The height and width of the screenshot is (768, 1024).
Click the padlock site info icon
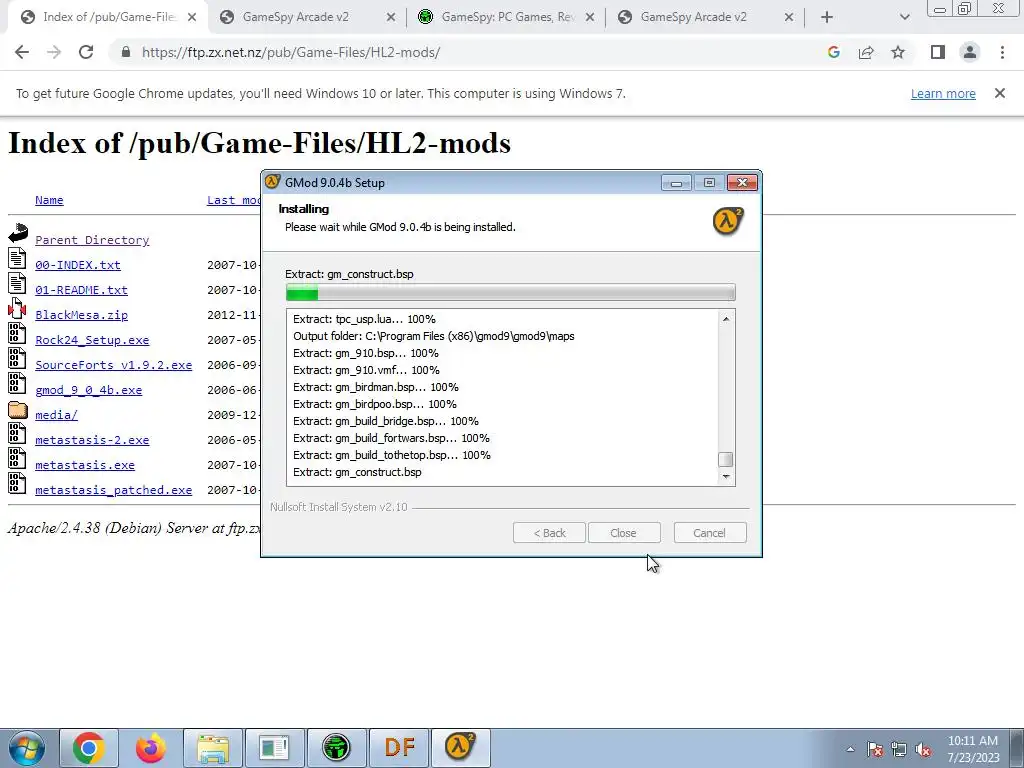pos(126,52)
